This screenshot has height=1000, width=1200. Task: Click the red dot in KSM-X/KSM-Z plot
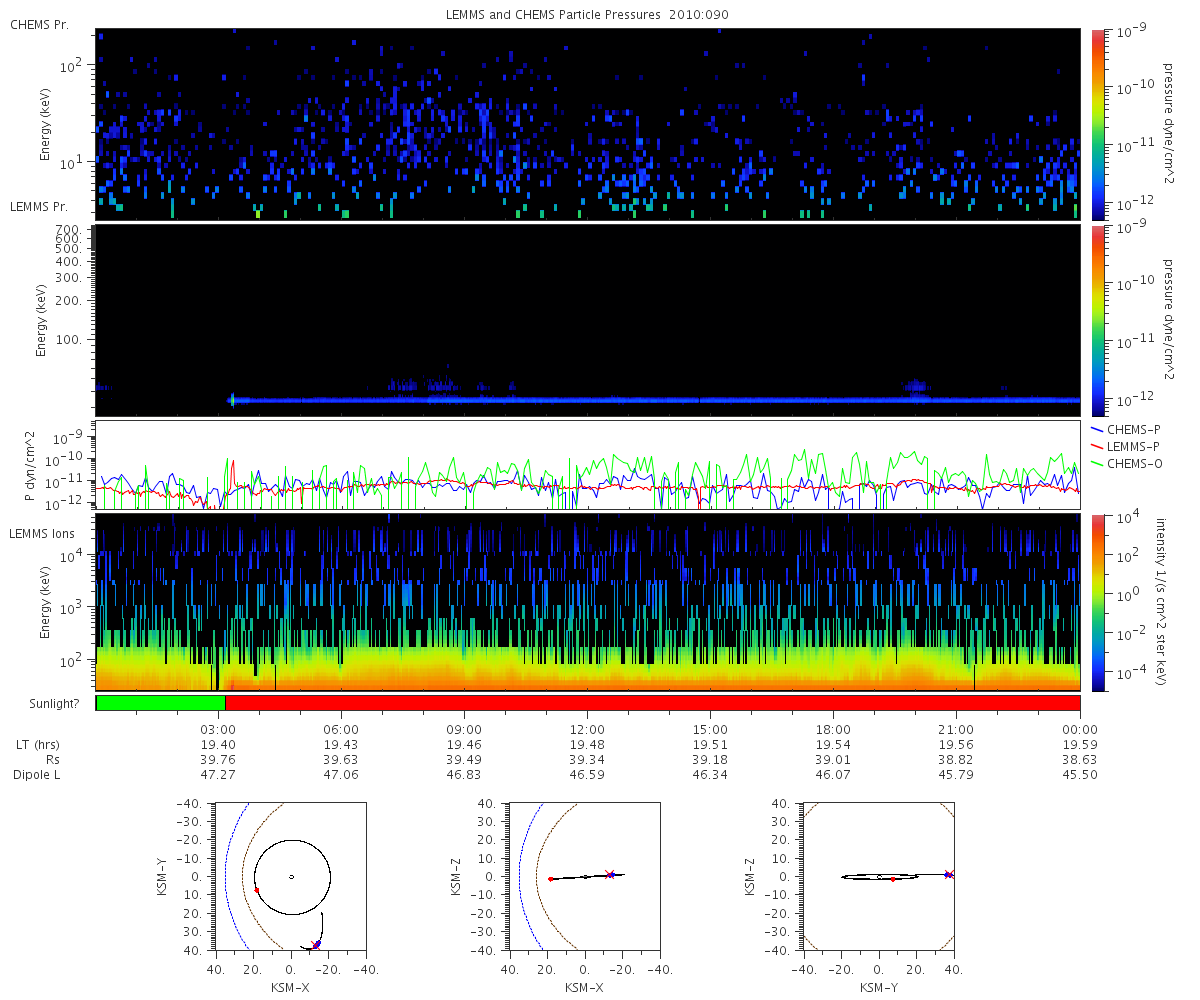tap(551, 879)
